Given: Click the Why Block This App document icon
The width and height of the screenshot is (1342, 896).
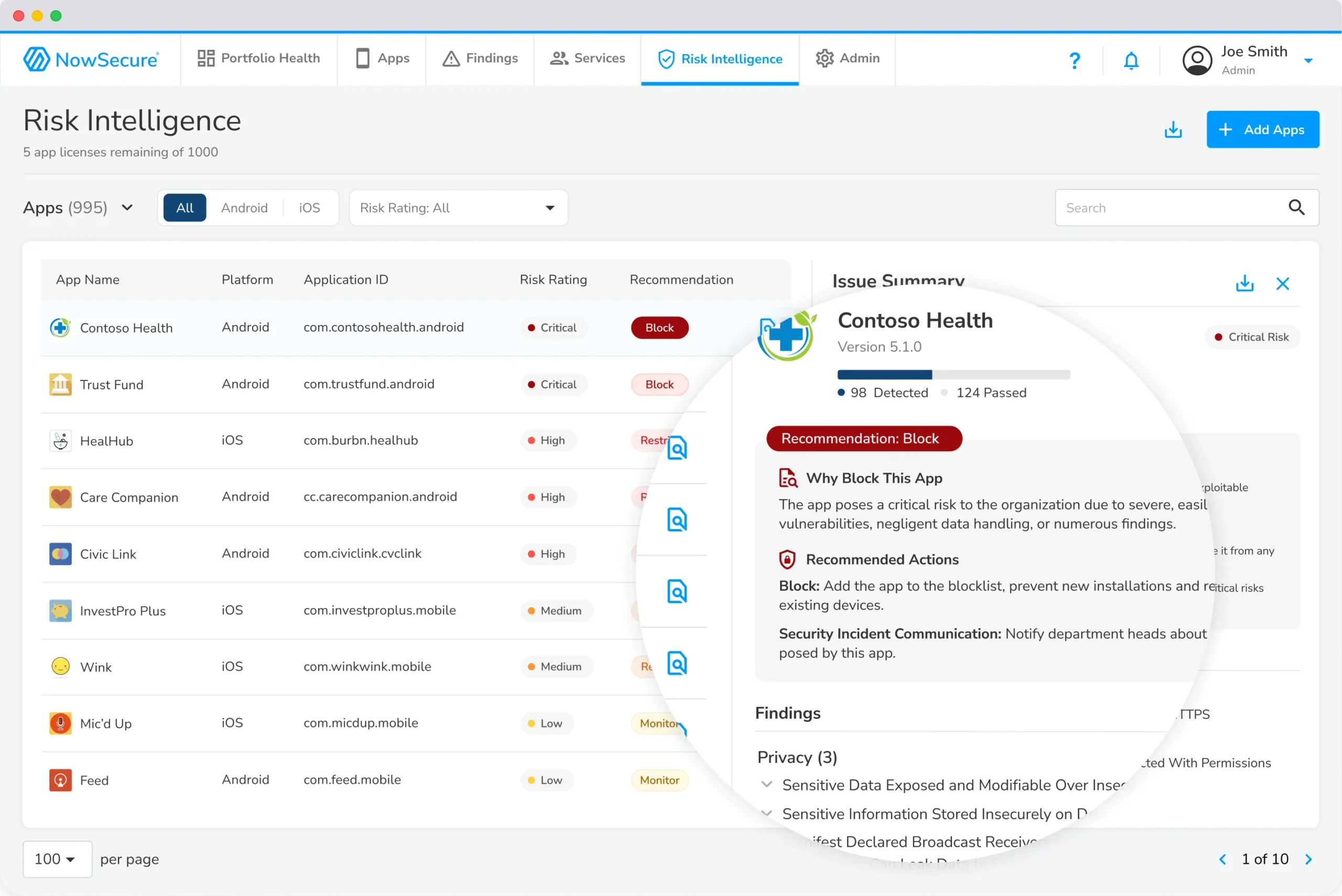Looking at the screenshot, I should (x=788, y=478).
